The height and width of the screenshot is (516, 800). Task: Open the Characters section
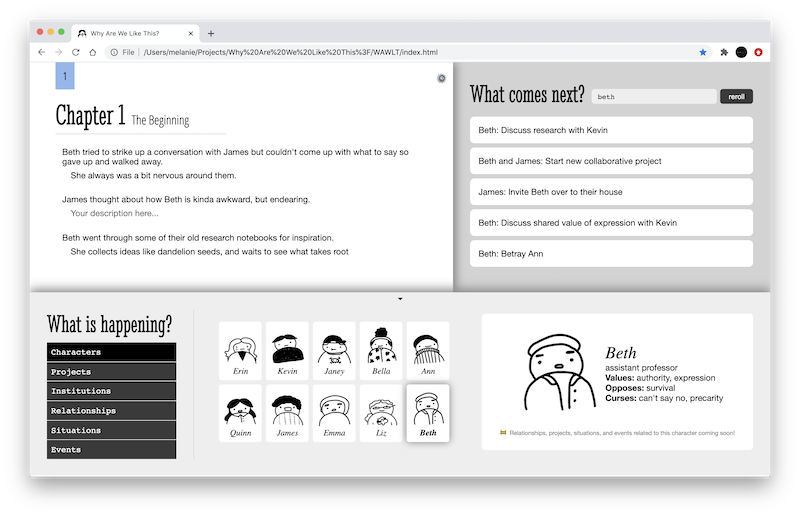point(111,352)
